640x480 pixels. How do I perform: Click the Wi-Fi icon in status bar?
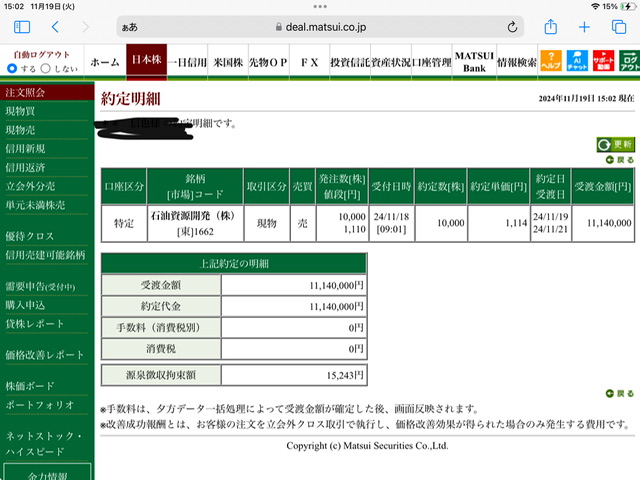(x=596, y=7)
